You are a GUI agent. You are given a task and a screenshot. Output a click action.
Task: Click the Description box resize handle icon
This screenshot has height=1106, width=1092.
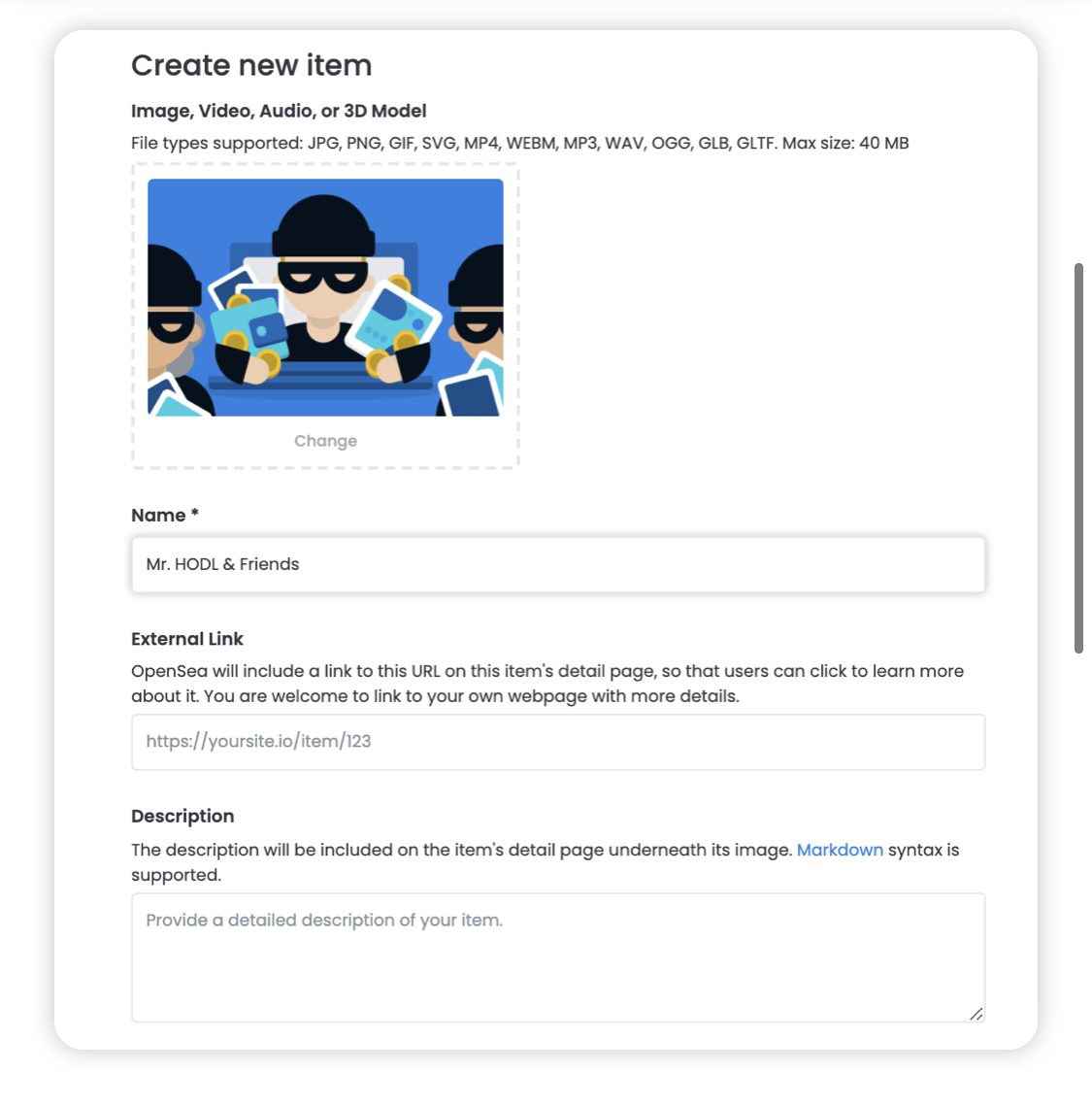point(976,1014)
